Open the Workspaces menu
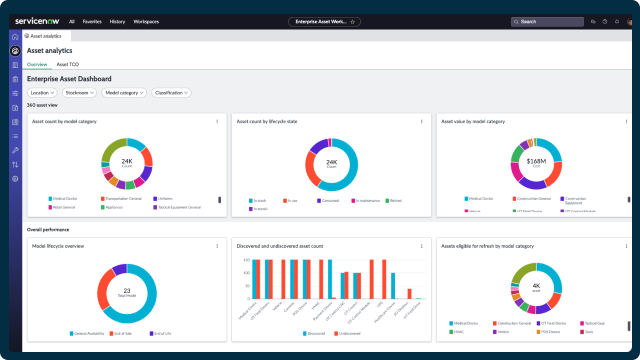The height and width of the screenshot is (360, 640). click(x=146, y=22)
